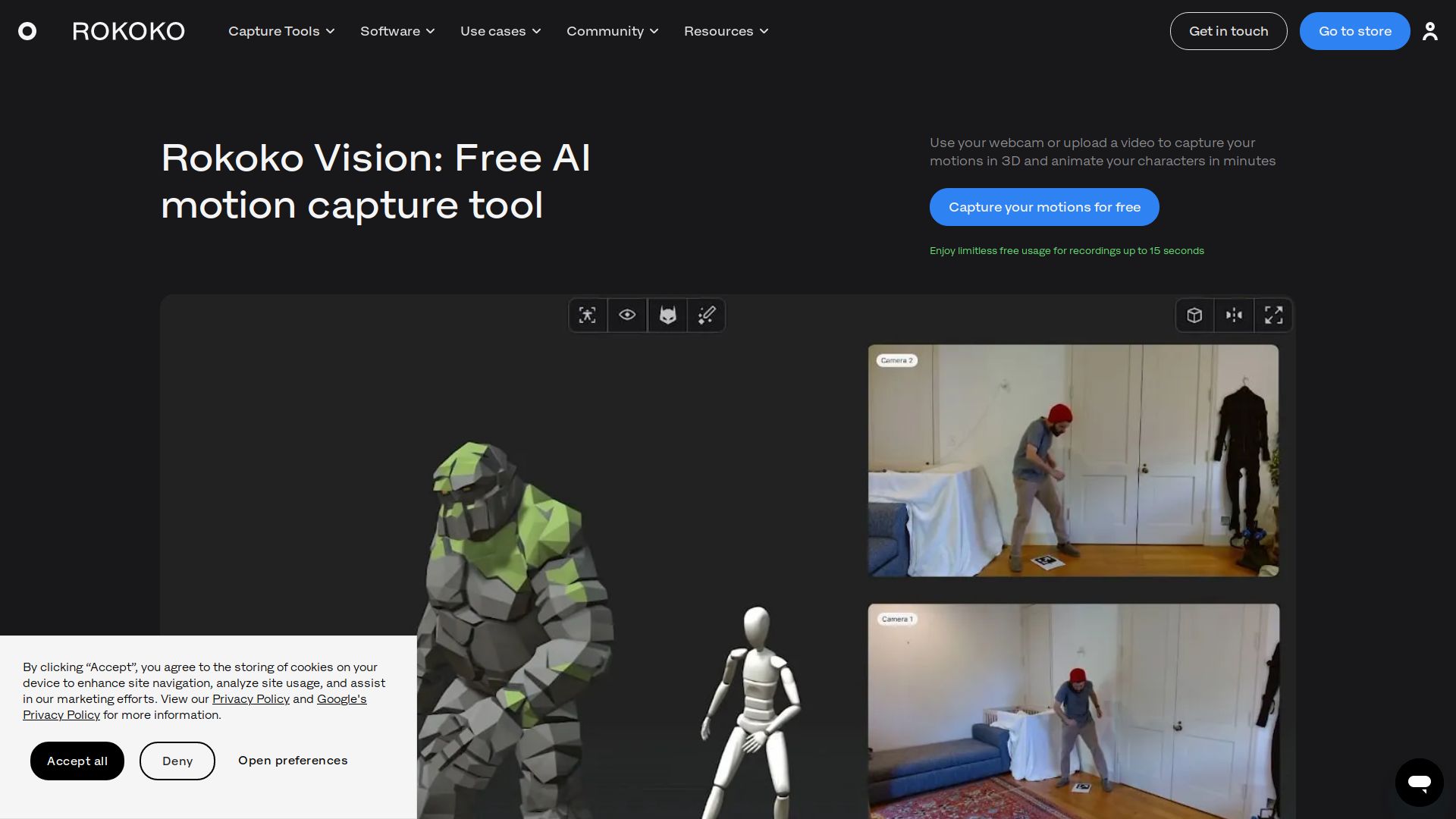This screenshot has width=1456, height=819.
Task: Click the 3D cube view icon
Action: coord(1194,315)
